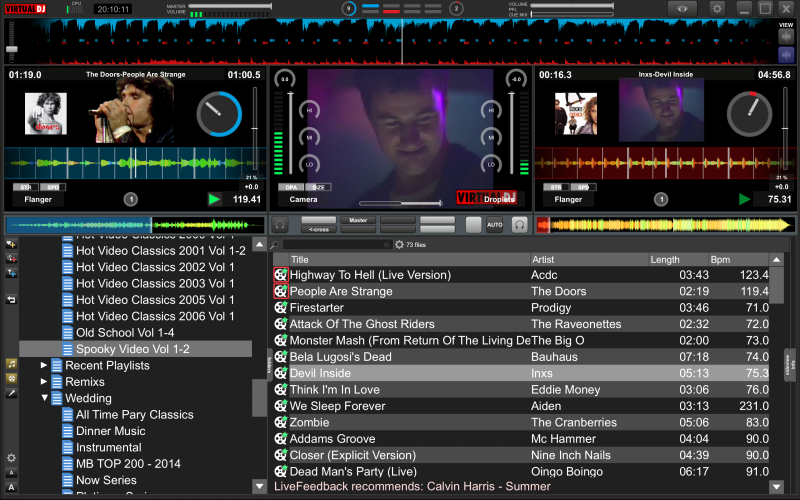Viewport: 800px width, 500px height.
Task: Click the left deck jog wheel
Action: 219,114
